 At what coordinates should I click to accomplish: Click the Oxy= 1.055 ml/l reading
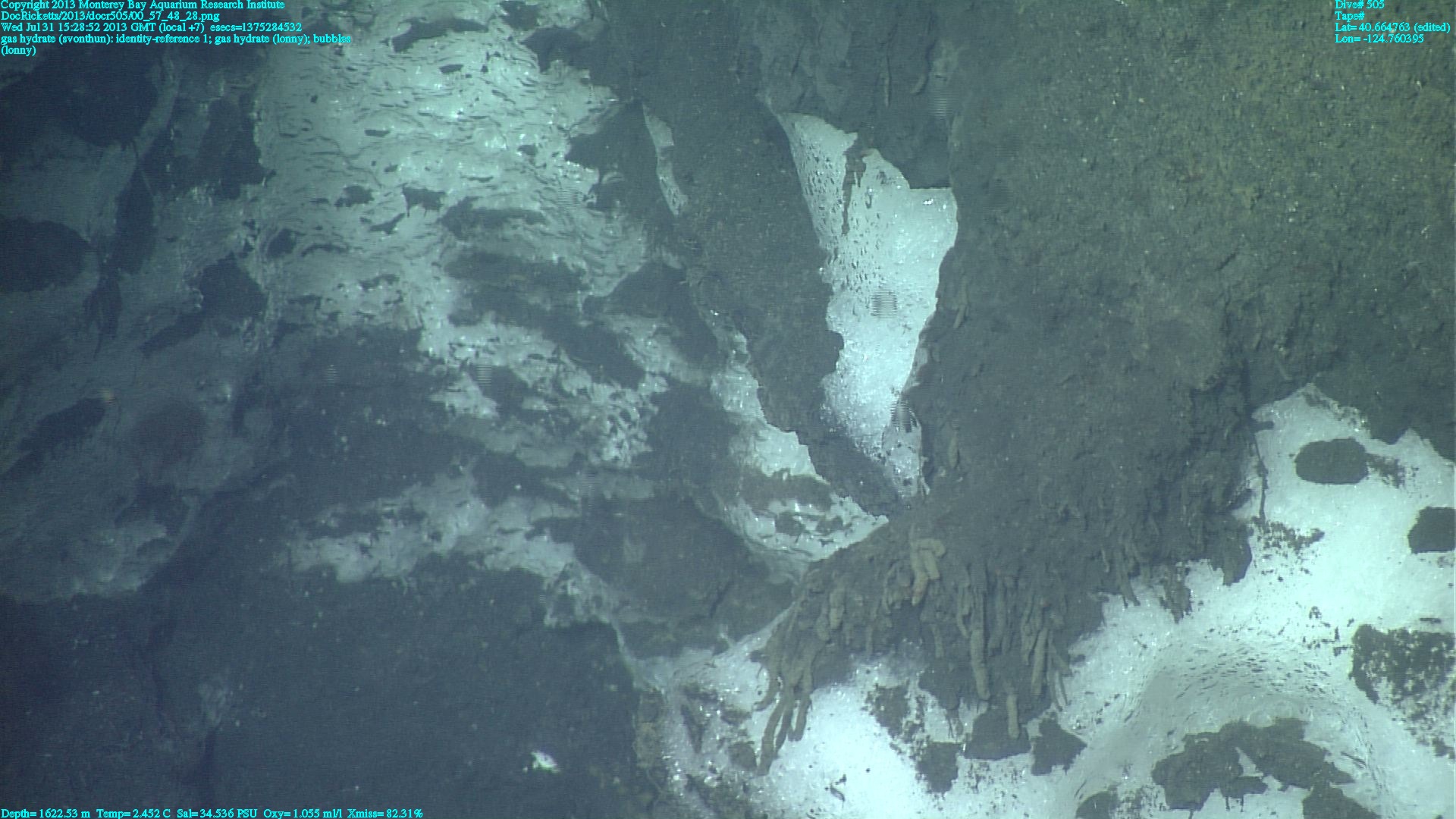(x=303, y=813)
